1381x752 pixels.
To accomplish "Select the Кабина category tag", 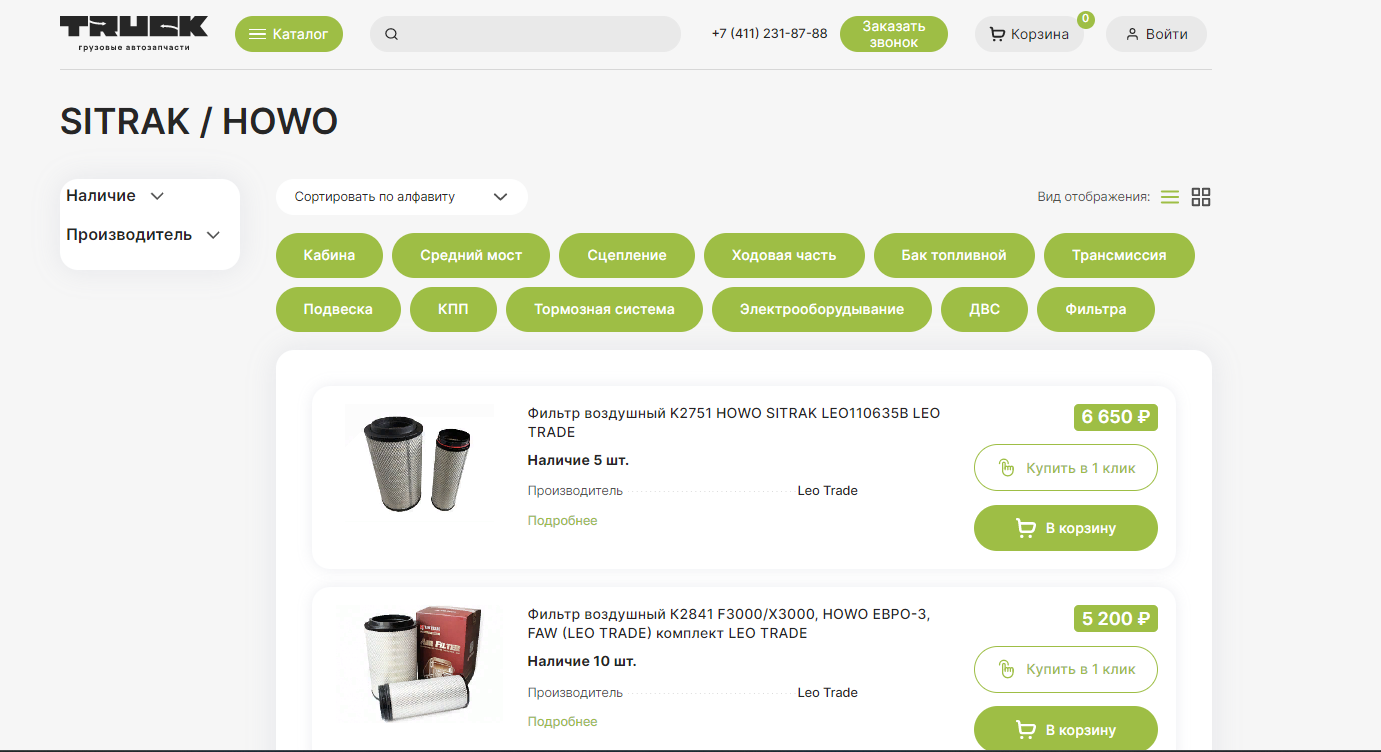I will pos(329,255).
